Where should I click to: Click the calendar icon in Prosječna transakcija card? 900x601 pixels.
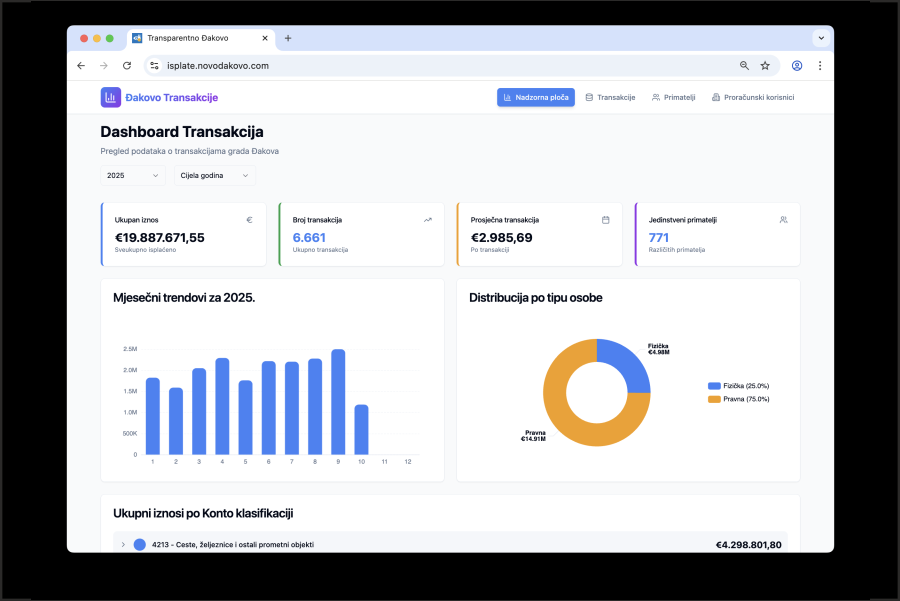605,219
